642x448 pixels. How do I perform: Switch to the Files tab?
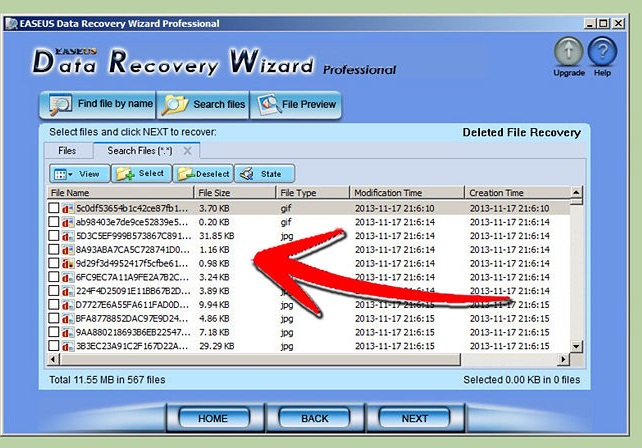coord(67,151)
